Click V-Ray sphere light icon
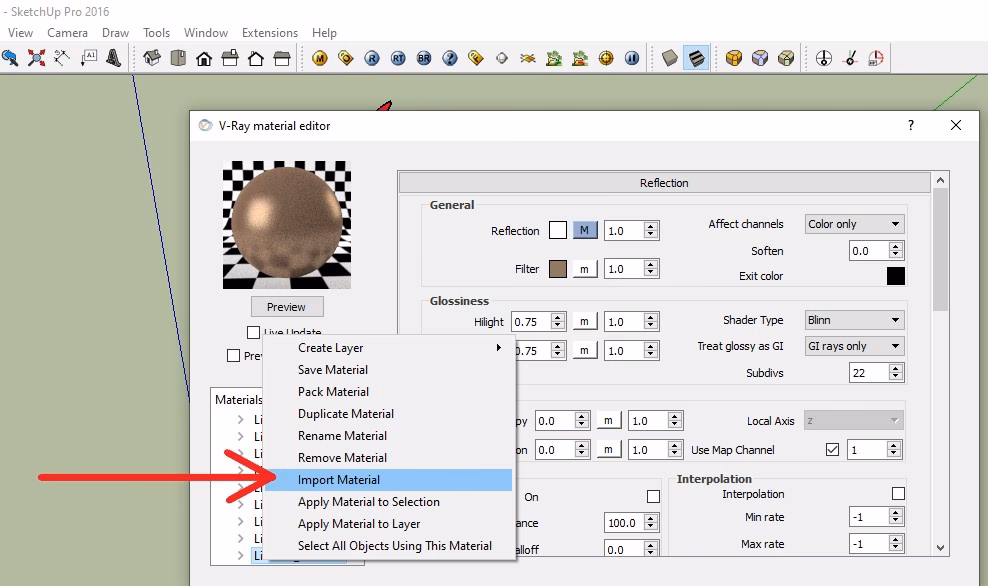 click(502, 59)
